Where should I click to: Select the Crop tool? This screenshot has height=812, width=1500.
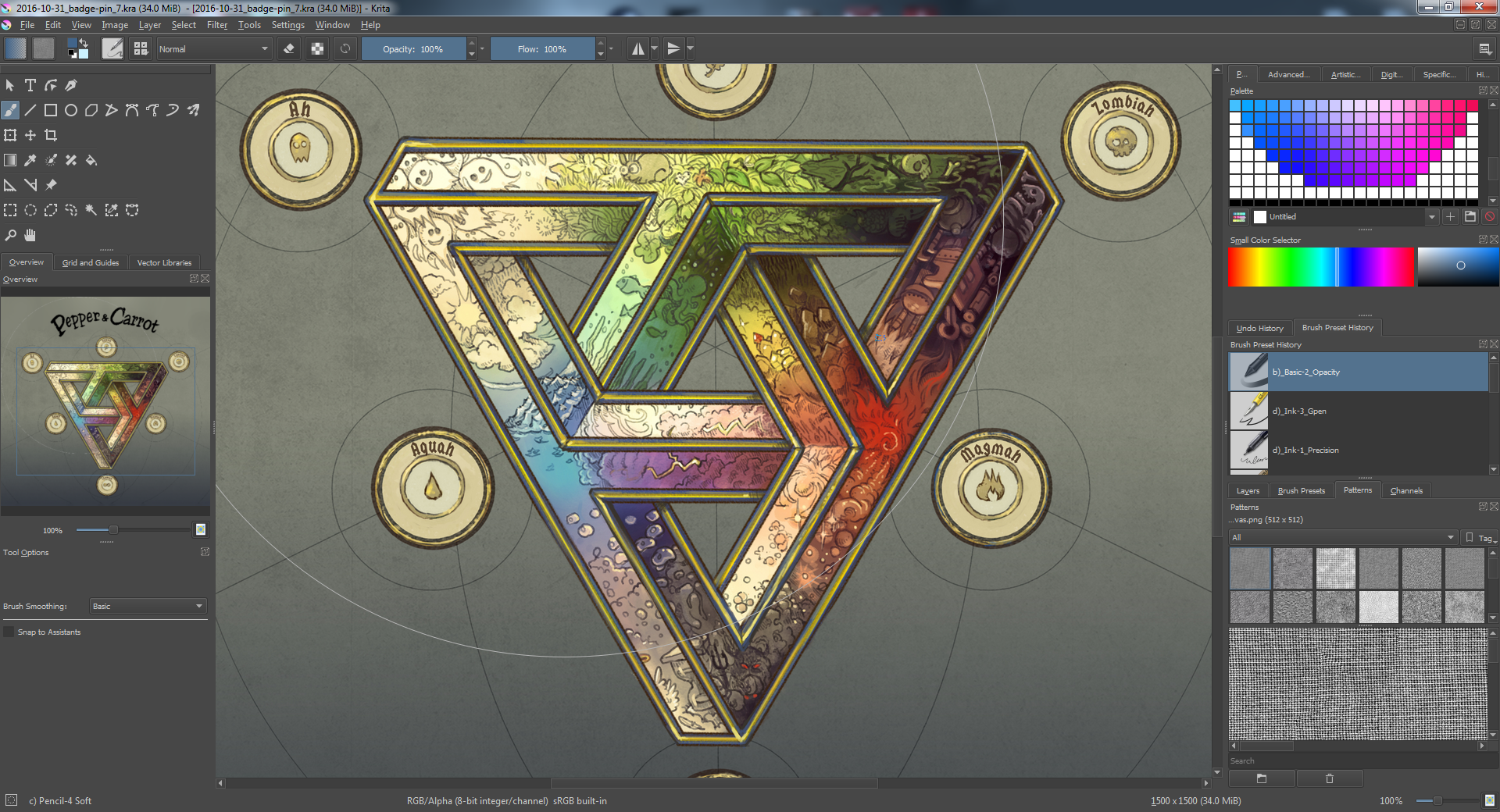coord(51,135)
